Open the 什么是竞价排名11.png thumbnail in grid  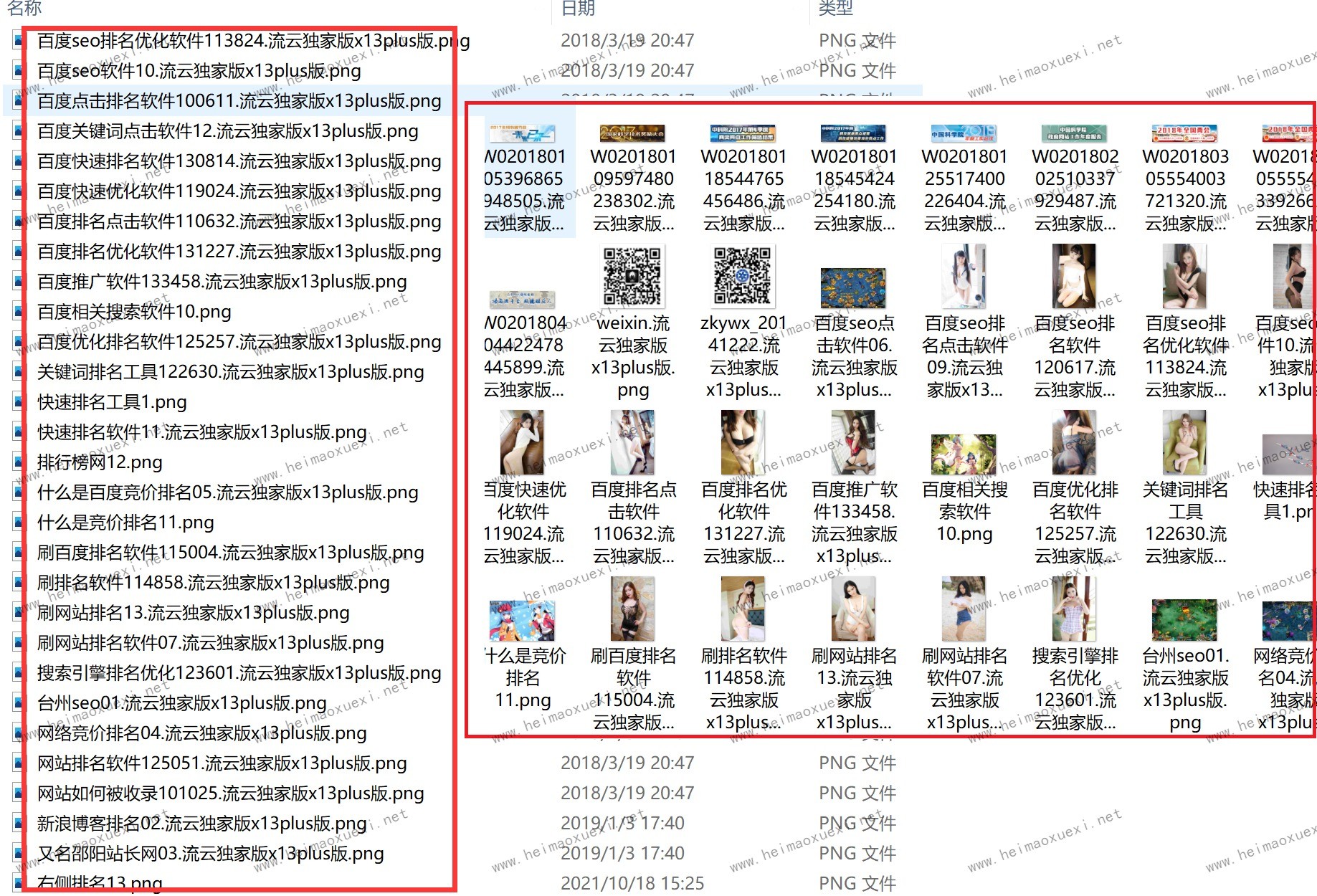point(522,621)
